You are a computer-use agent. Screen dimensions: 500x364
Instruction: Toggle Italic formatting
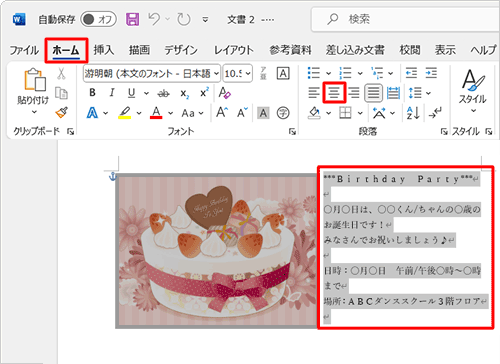[x=112, y=93]
